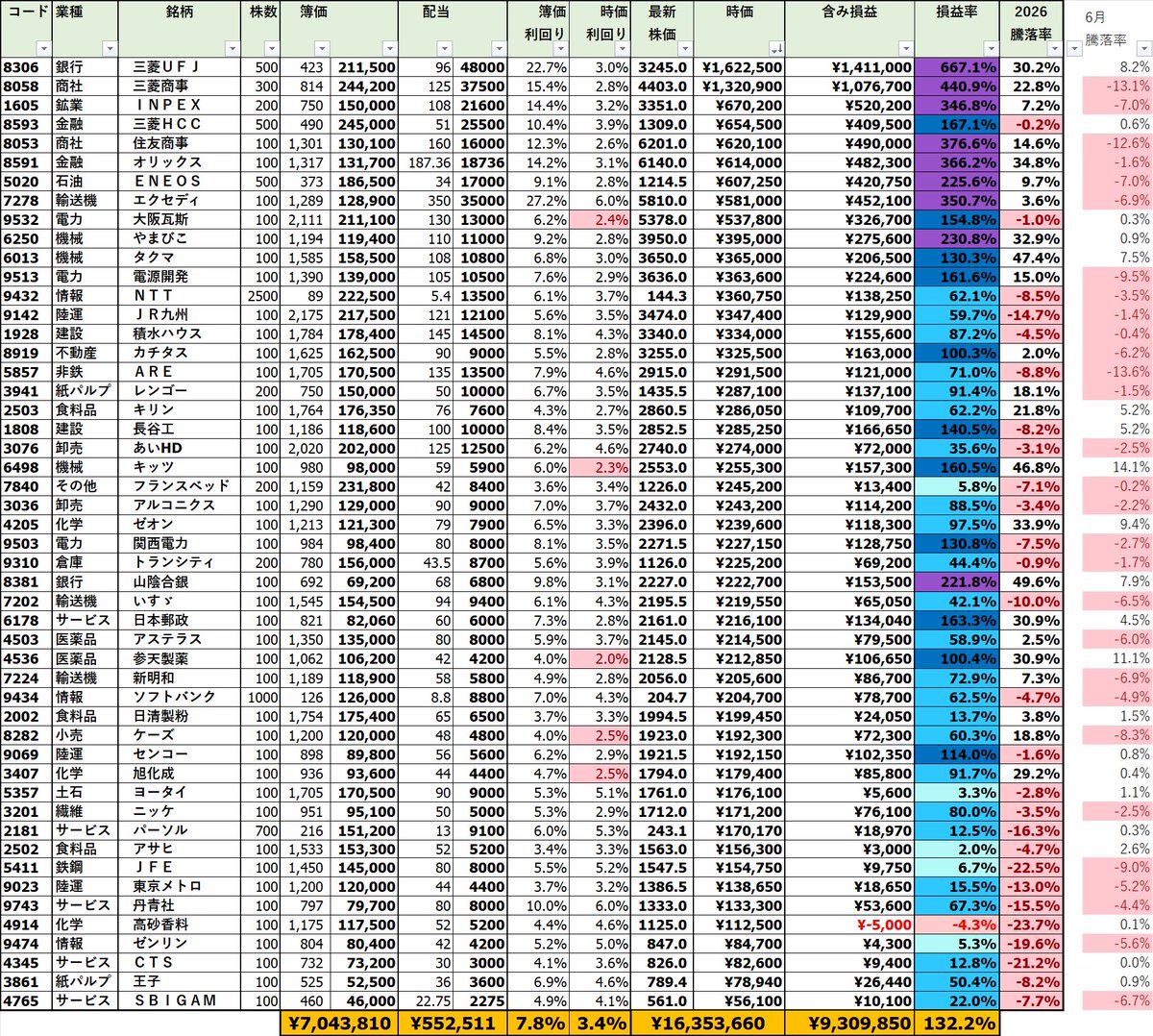This screenshot has height=1036, width=1153.
Task: Select the 住友商事 name cell
Action: [x=179, y=143]
